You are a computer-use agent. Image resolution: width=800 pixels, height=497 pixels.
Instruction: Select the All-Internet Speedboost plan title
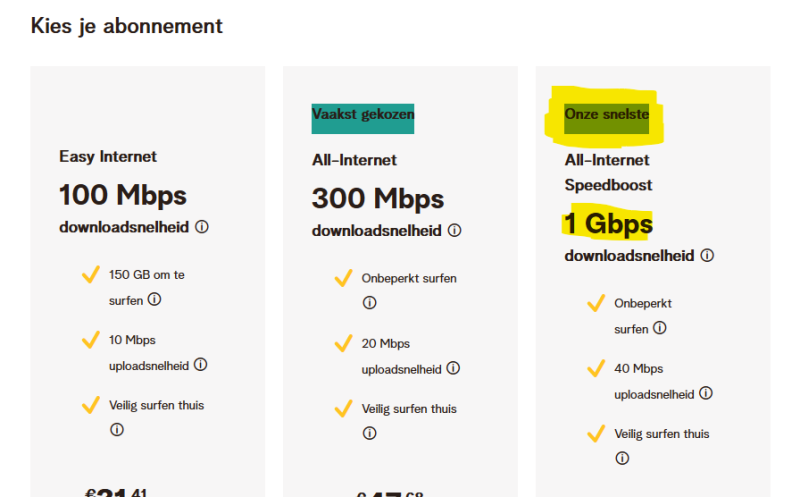coord(608,172)
